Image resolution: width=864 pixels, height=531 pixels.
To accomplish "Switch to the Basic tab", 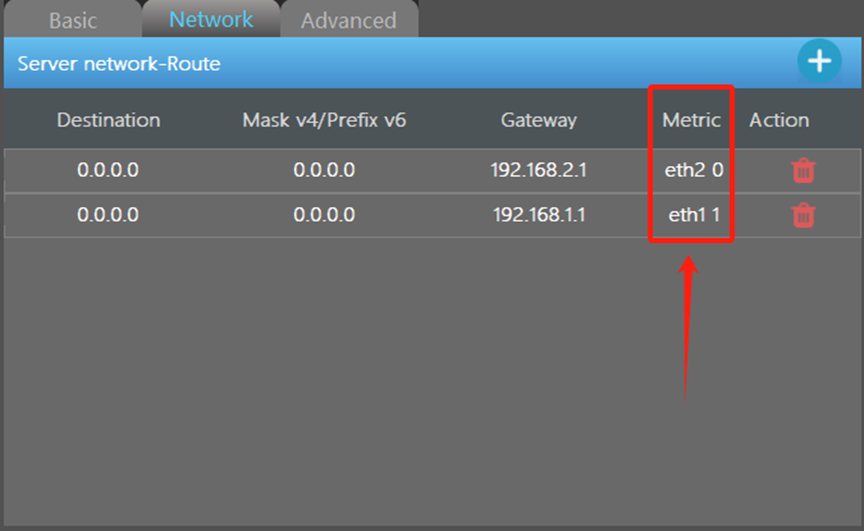I will click(73, 20).
